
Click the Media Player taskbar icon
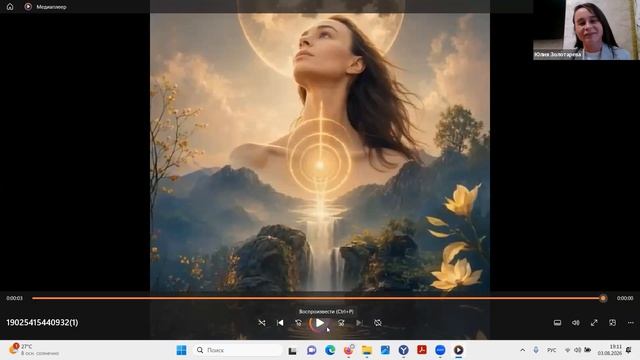click(x=458, y=350)
